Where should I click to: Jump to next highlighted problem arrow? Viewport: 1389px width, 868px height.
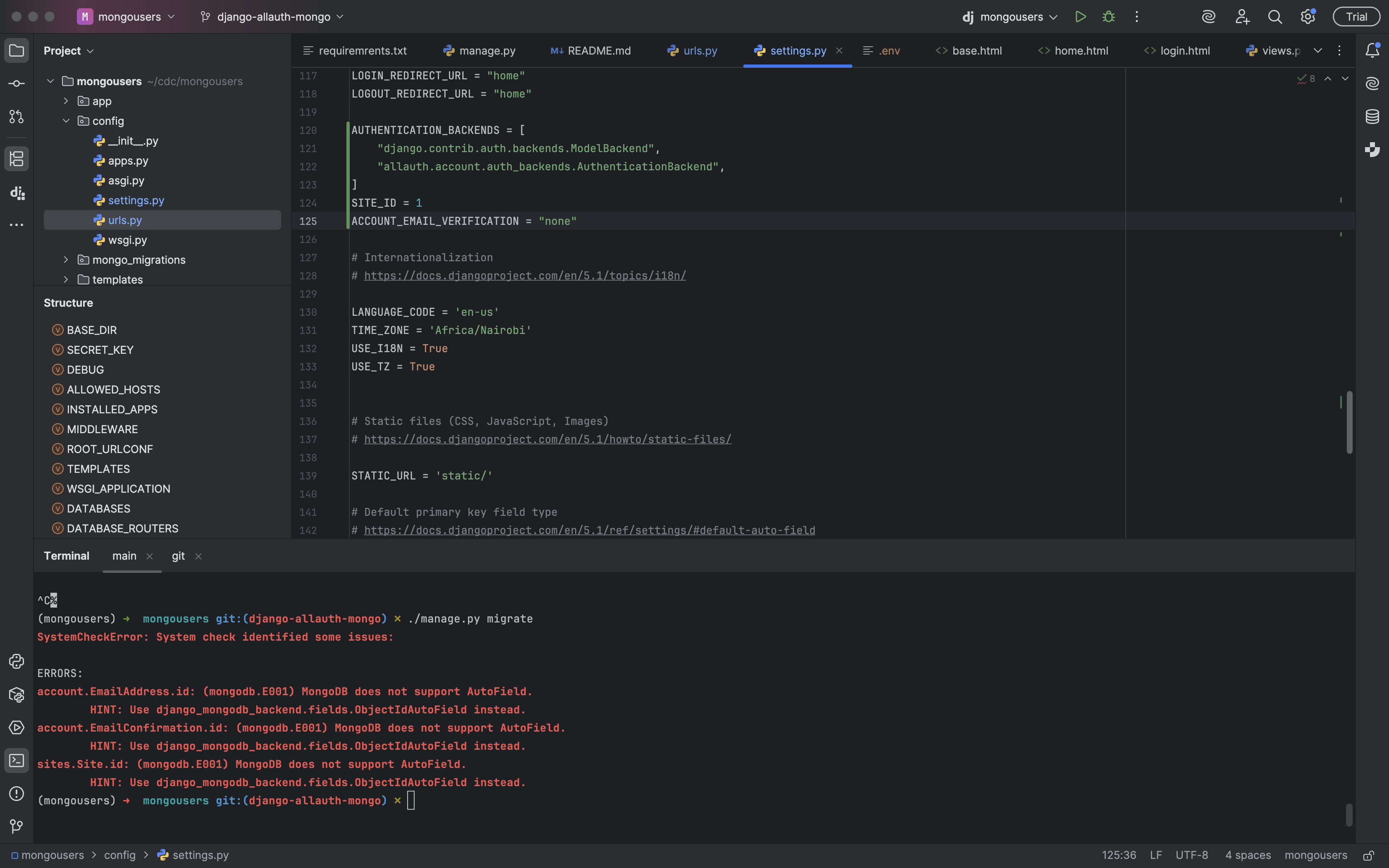point(1345,79)
